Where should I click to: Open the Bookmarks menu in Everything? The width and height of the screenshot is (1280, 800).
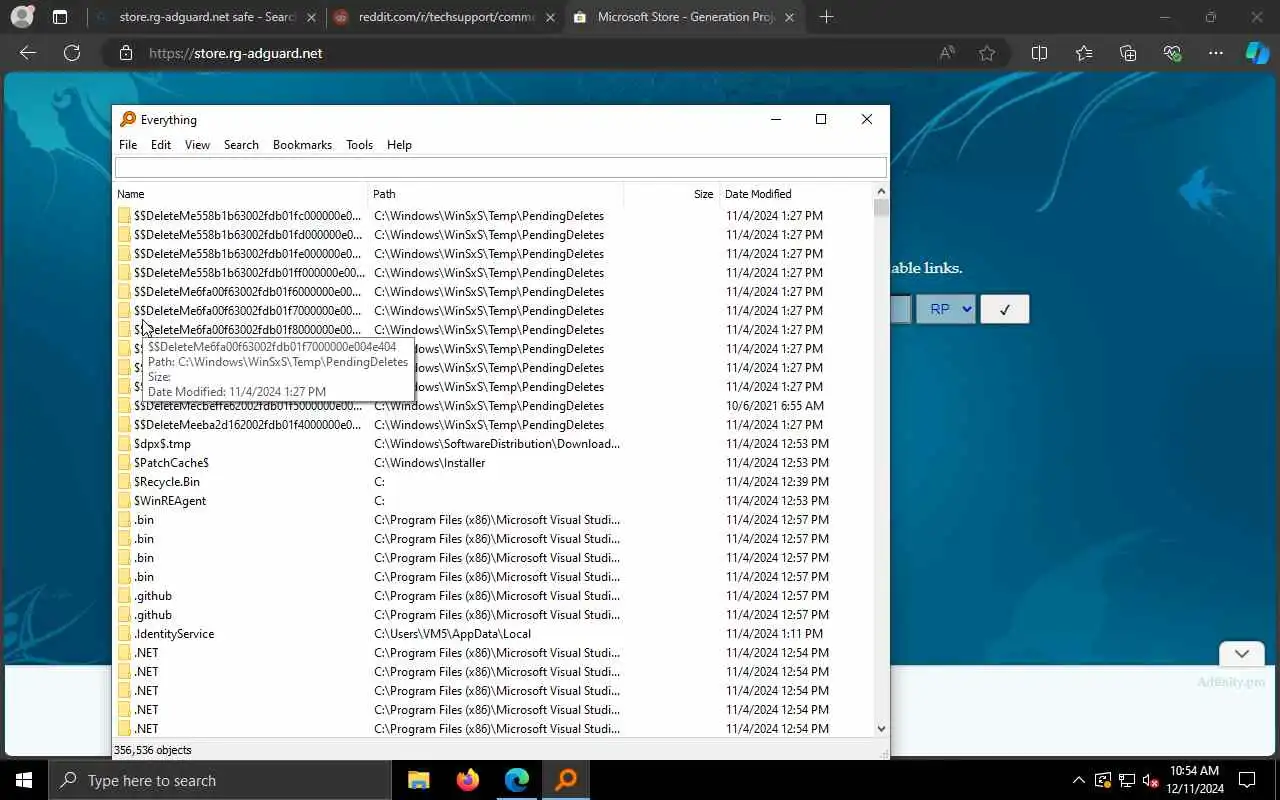pos(302,145)
